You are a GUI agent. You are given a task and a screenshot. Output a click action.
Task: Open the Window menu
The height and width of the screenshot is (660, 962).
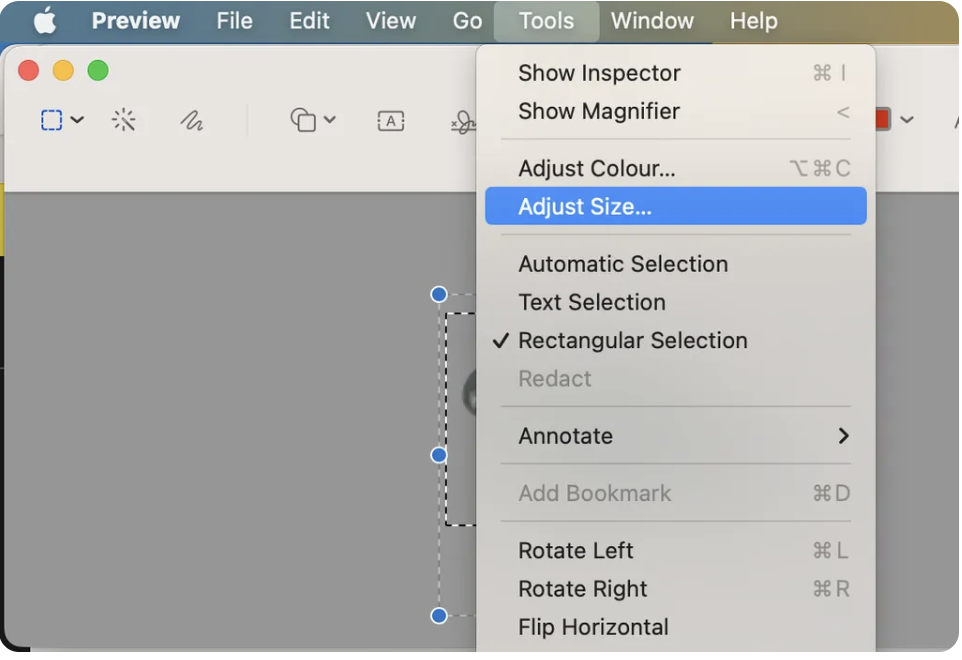[x=652, y=20]
